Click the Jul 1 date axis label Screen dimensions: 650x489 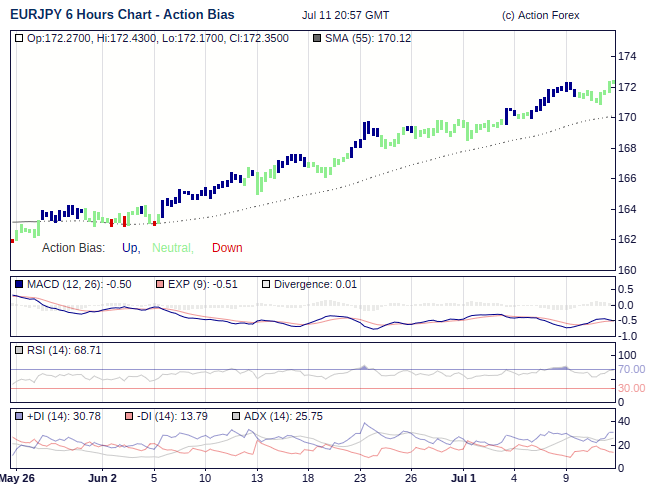point(461,478)
